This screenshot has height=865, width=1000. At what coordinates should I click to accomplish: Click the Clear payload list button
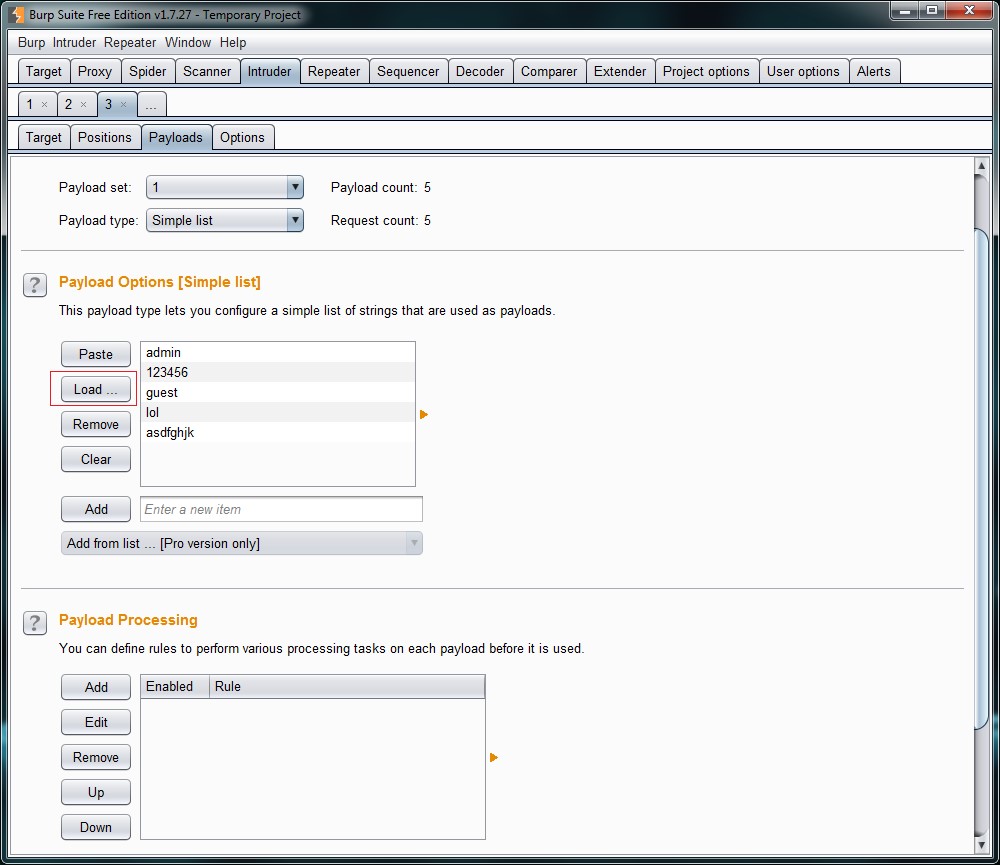pyautogui.click(x=96, y=459)
